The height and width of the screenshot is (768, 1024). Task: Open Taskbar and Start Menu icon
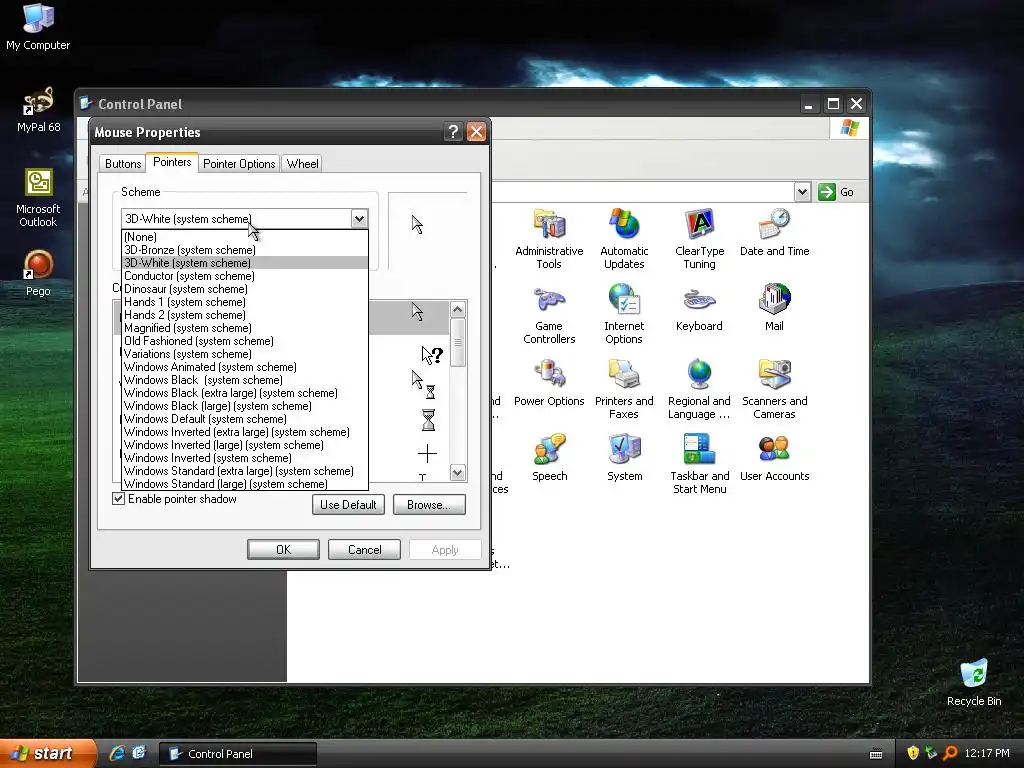tap(699, 464)
